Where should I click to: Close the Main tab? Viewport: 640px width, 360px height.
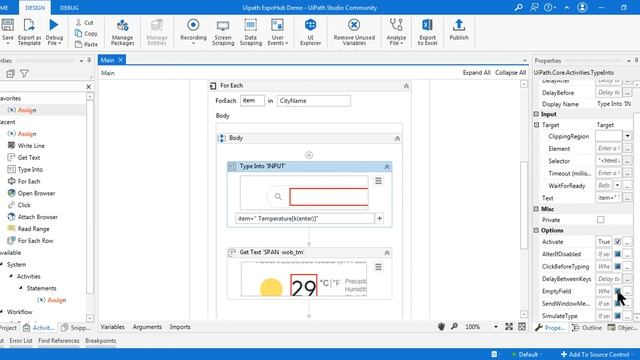click(121, 60)
